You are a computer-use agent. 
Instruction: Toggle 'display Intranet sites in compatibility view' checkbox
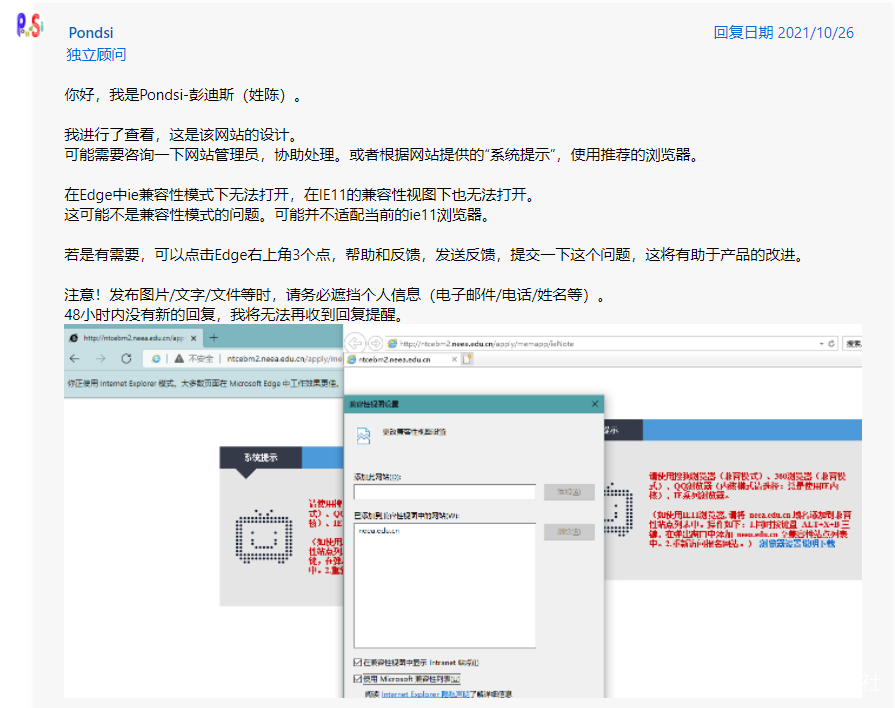358,662
